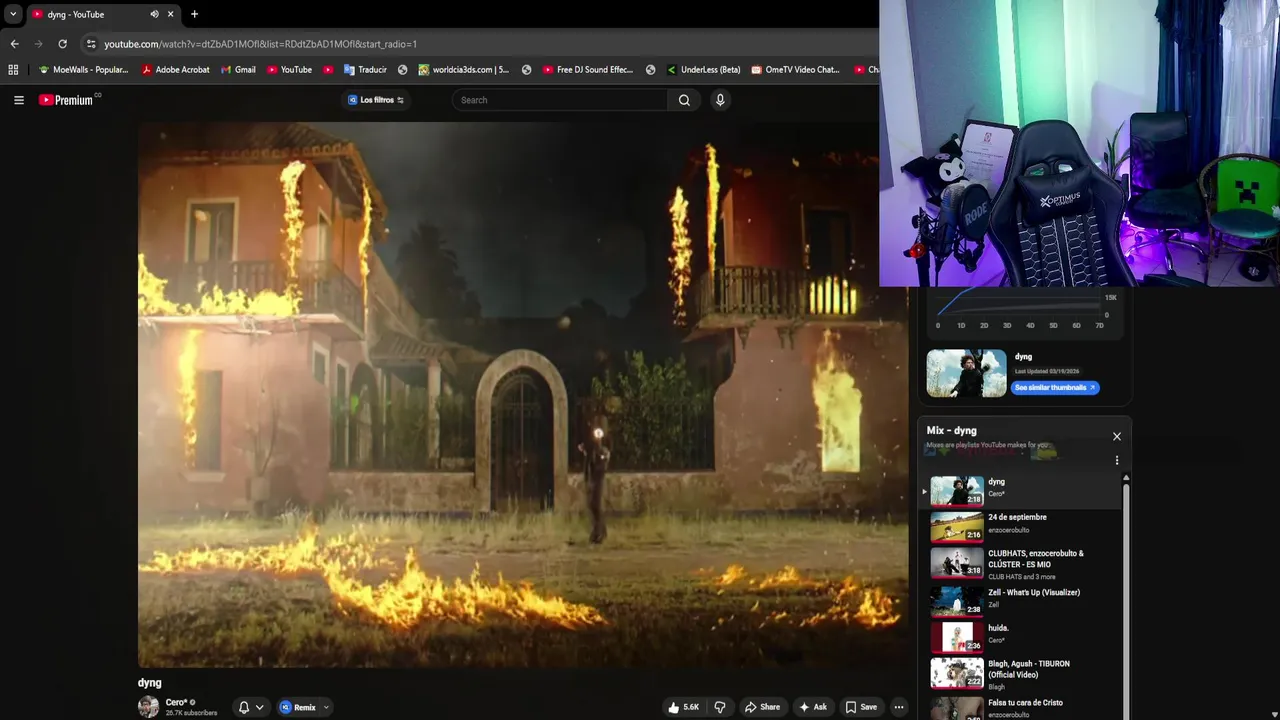
Task: Expand the Remix dropdown arrow
Action: pyautogui.click(x=326, y=707)
